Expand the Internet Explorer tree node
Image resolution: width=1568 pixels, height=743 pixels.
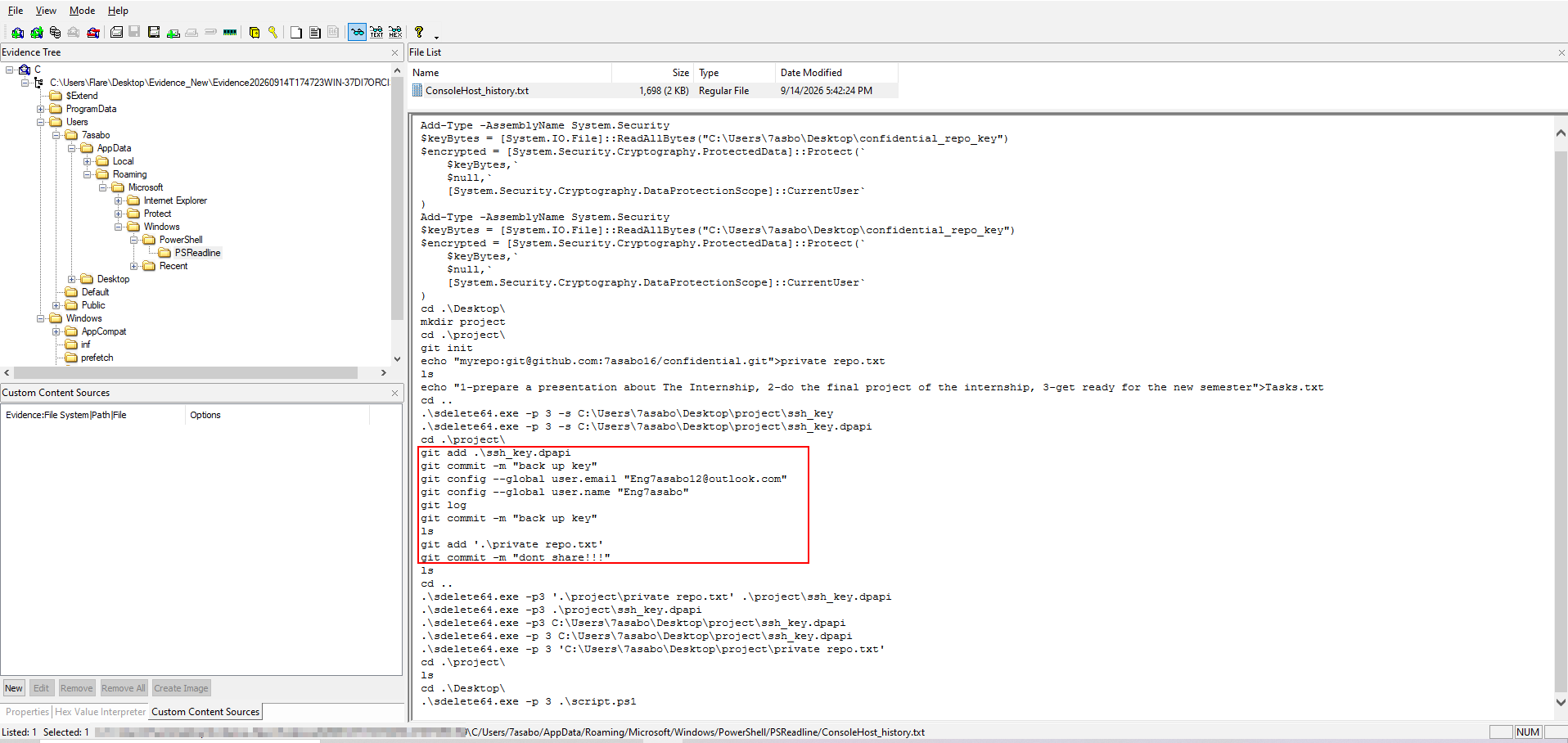coord(119,200)
